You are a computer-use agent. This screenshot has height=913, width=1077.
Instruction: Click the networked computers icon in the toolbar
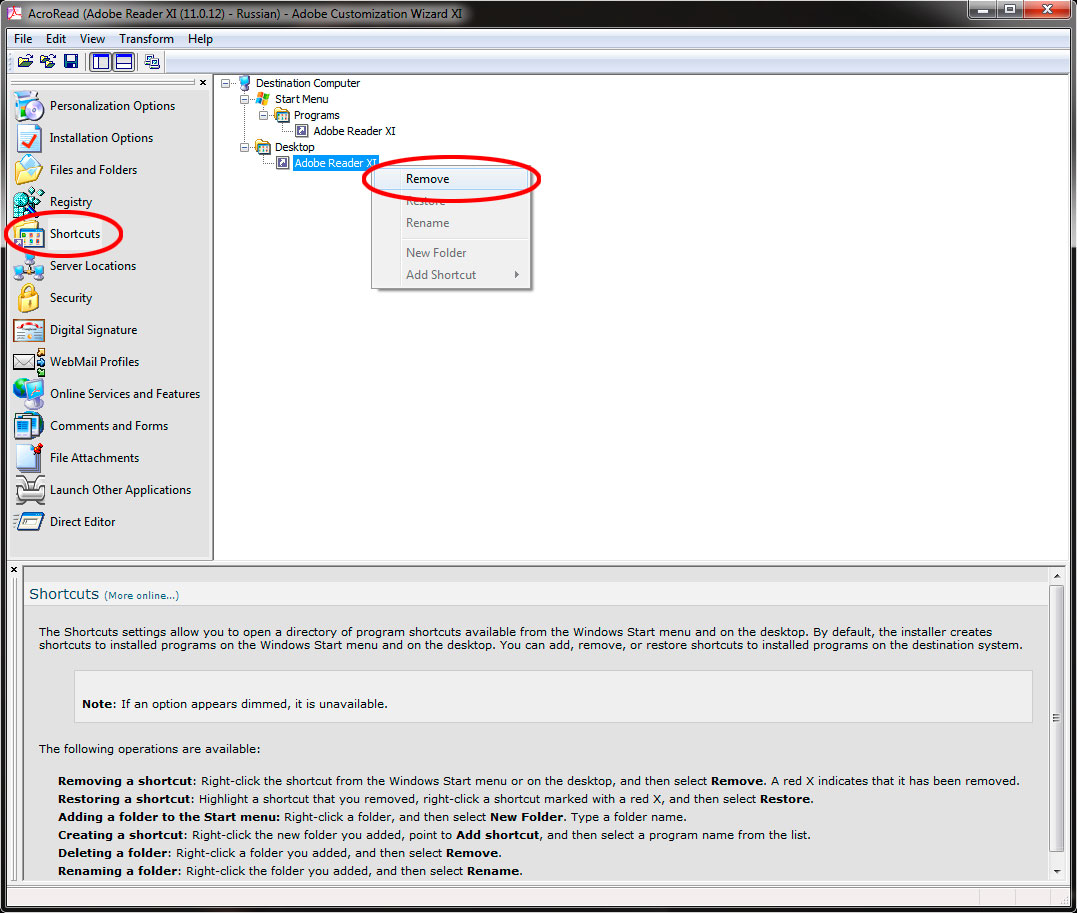152,62
